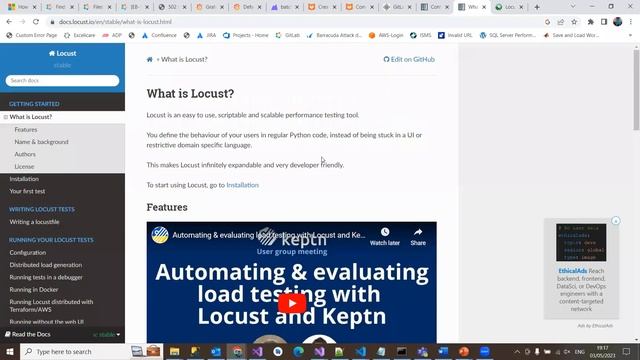Image resolution: width=640 pixels, height=360 pixels.
Task: Open Configuration in the sidebar
Action: pyautogui.click(x=28, y=253)
